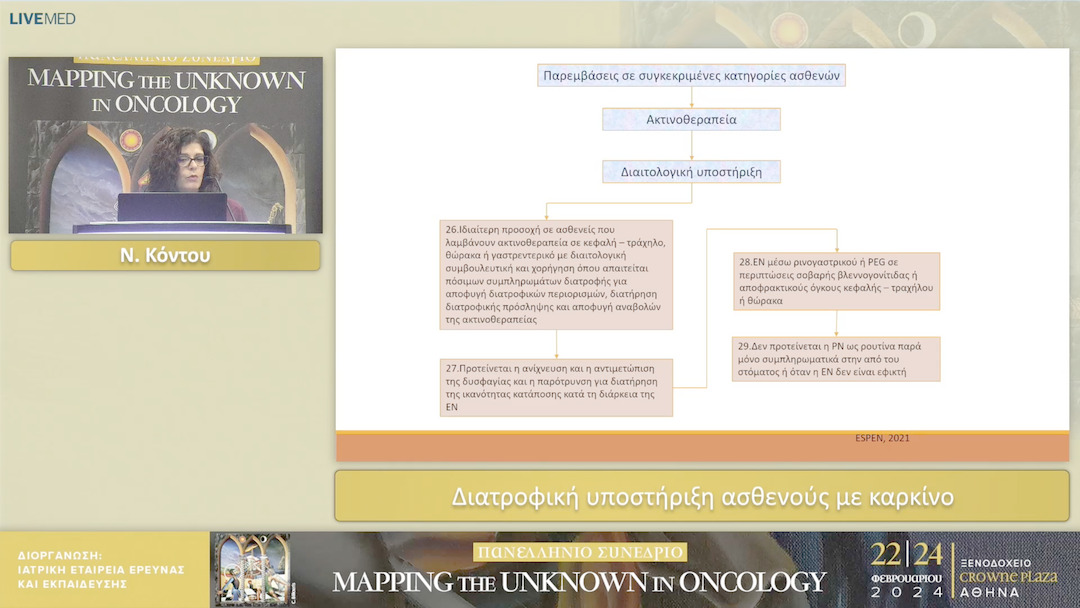The height and width of the screenshot is (608, 1080).
Task: Click the talk title banner Διατροφική υποστήριξη ασθενούς με καρκίνο
Action: pyautogui.click(x=702, y=496)
